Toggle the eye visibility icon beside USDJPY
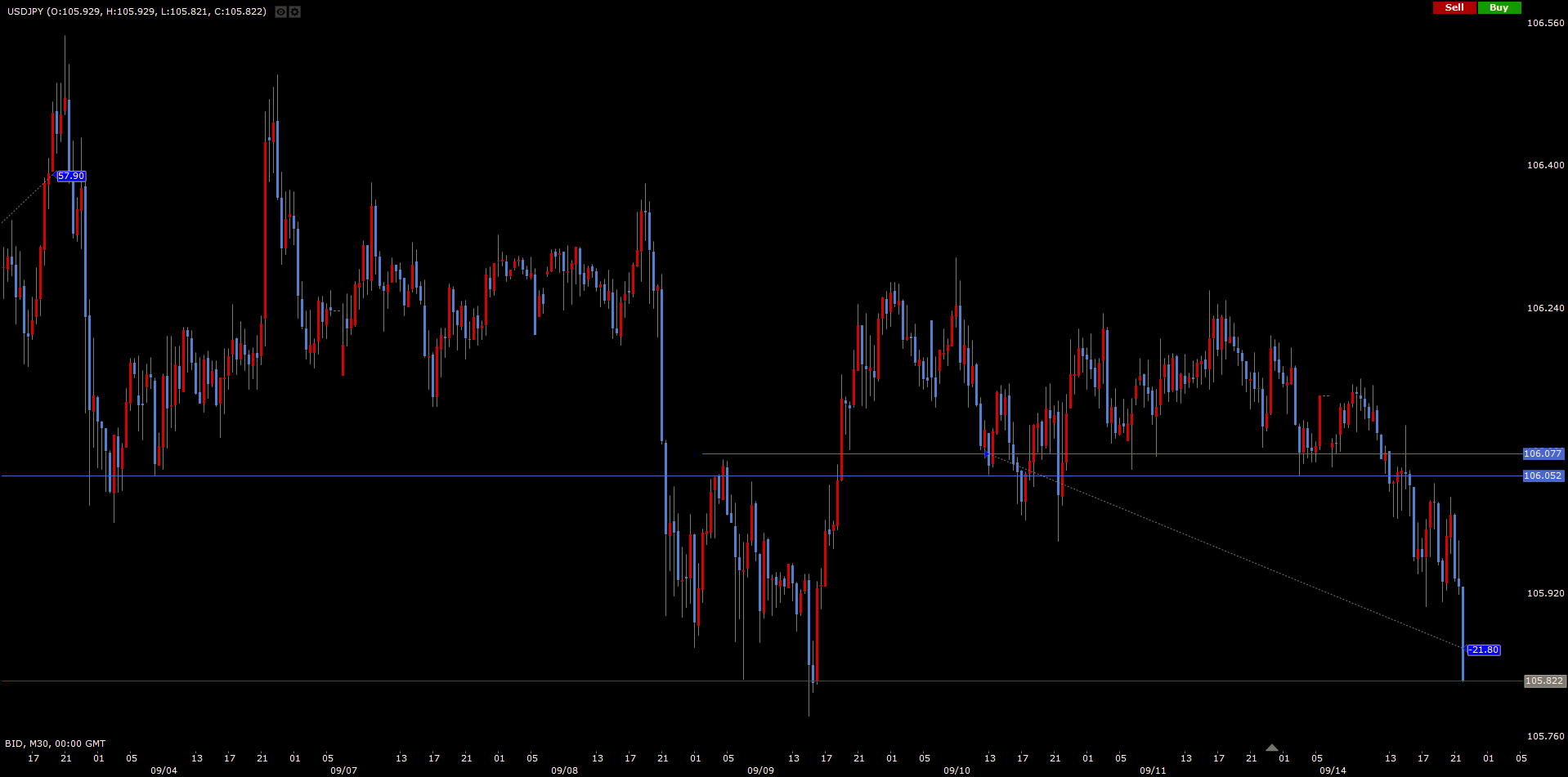The height and width of the screenshot is (777, 1568). 280,12
